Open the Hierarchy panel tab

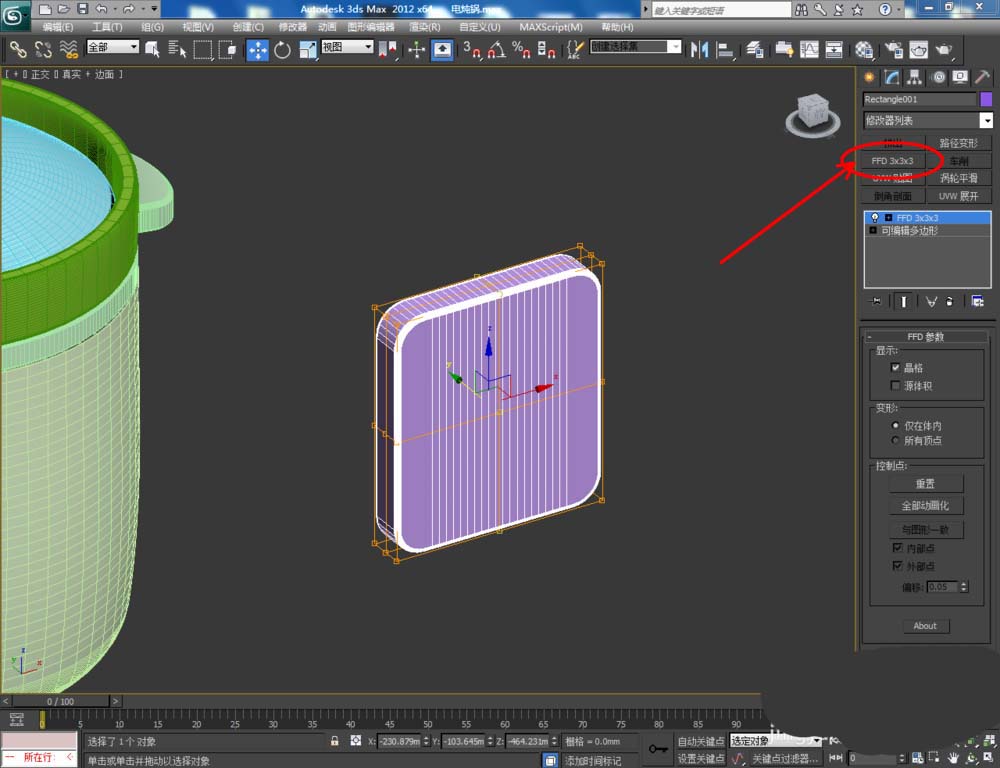click(914, 78)
